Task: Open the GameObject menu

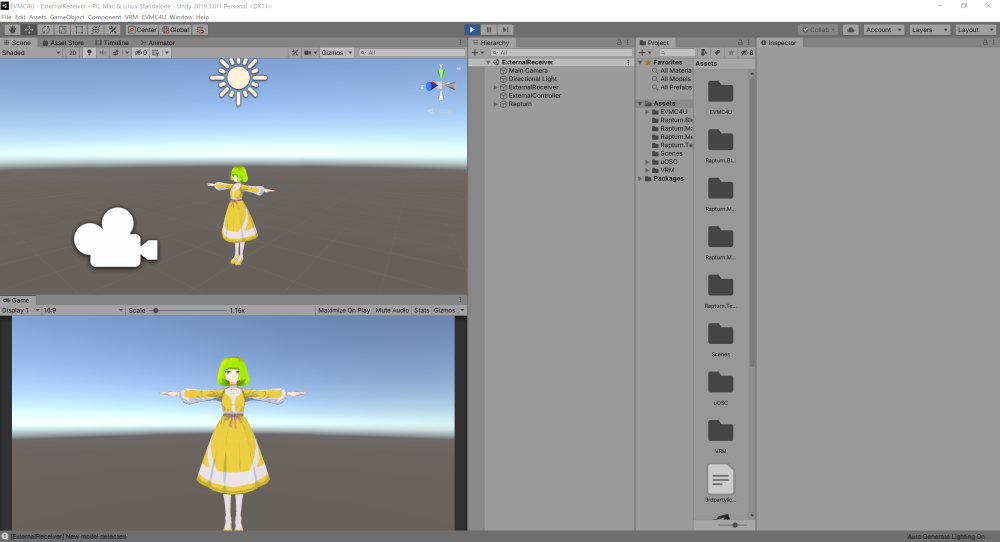Action: [67, 17]
